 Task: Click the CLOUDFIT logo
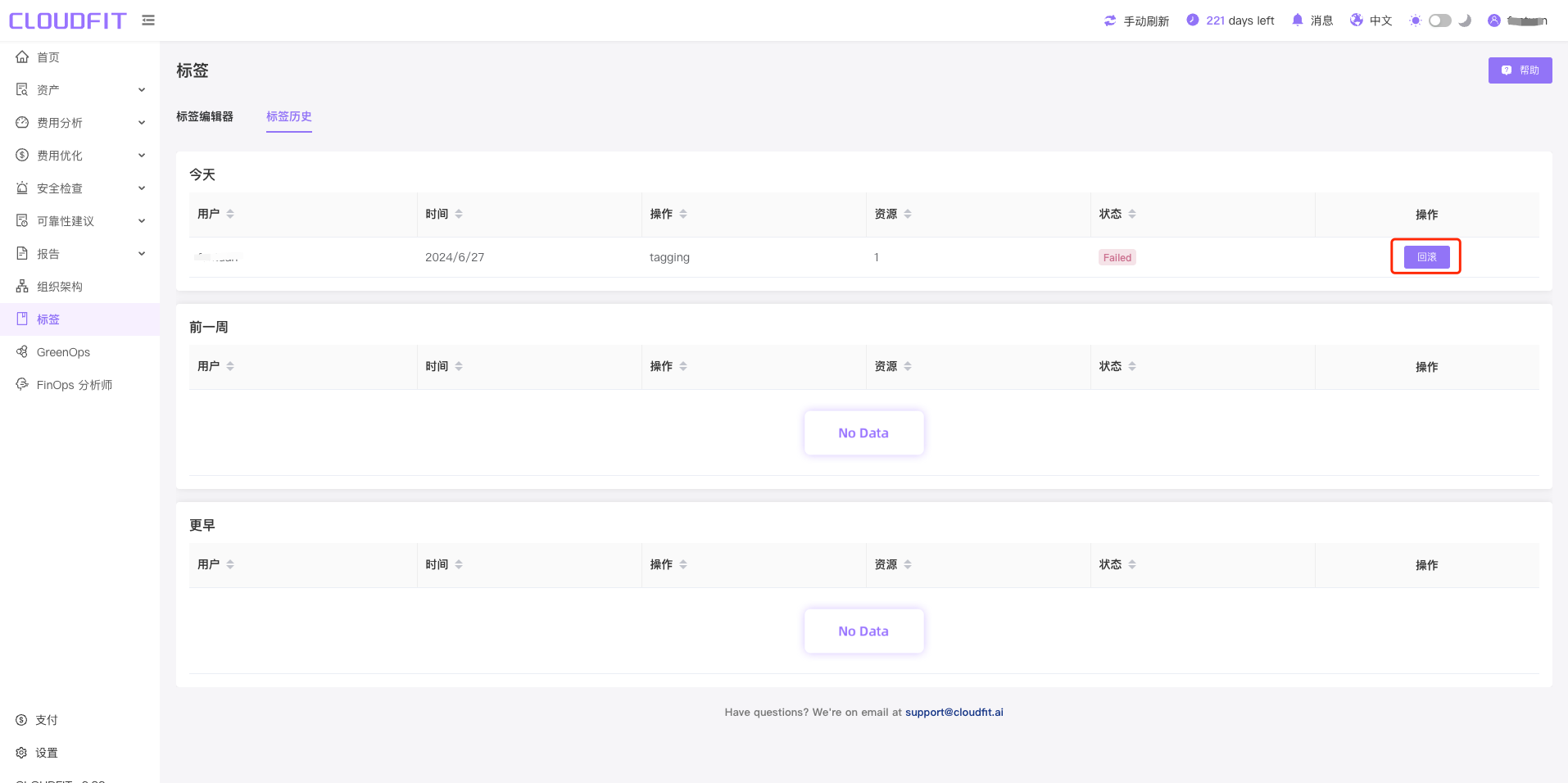pyautogui.click(x=67, y=20)
